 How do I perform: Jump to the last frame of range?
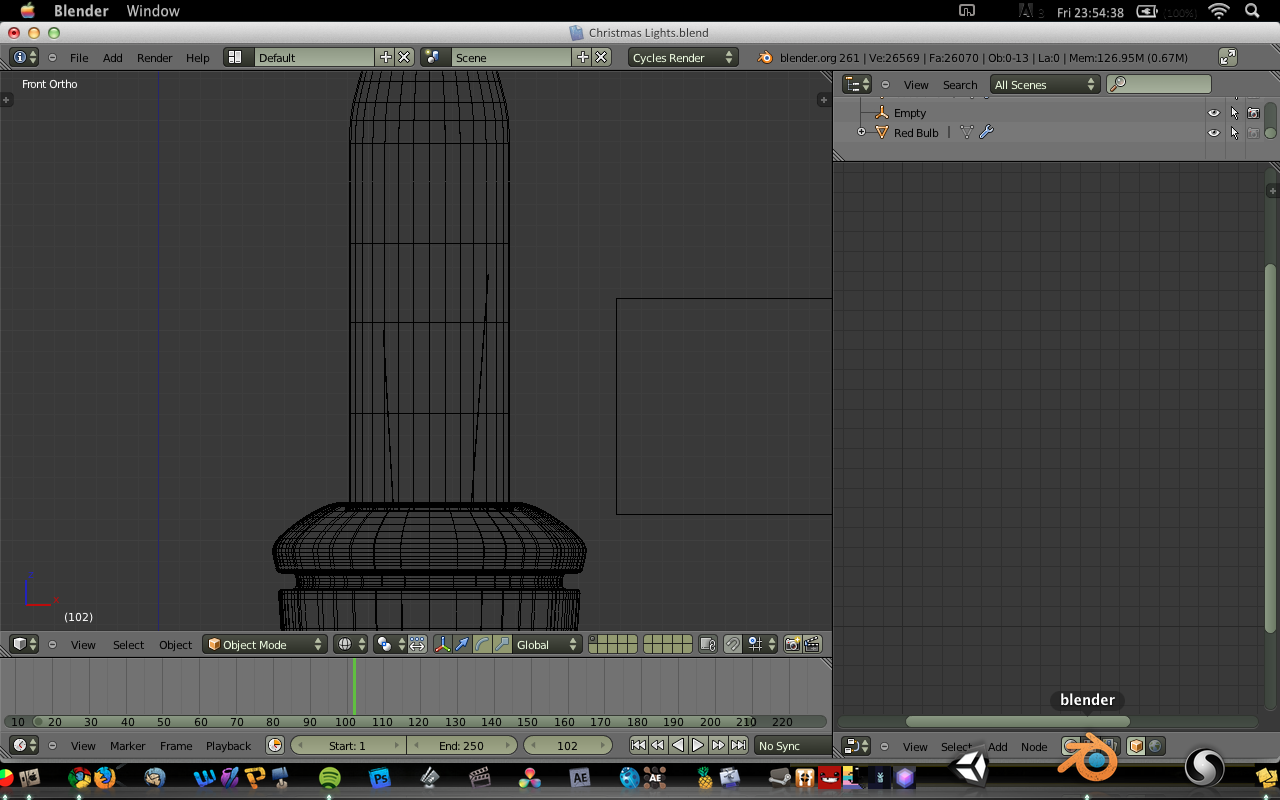[x=738, y=746]
